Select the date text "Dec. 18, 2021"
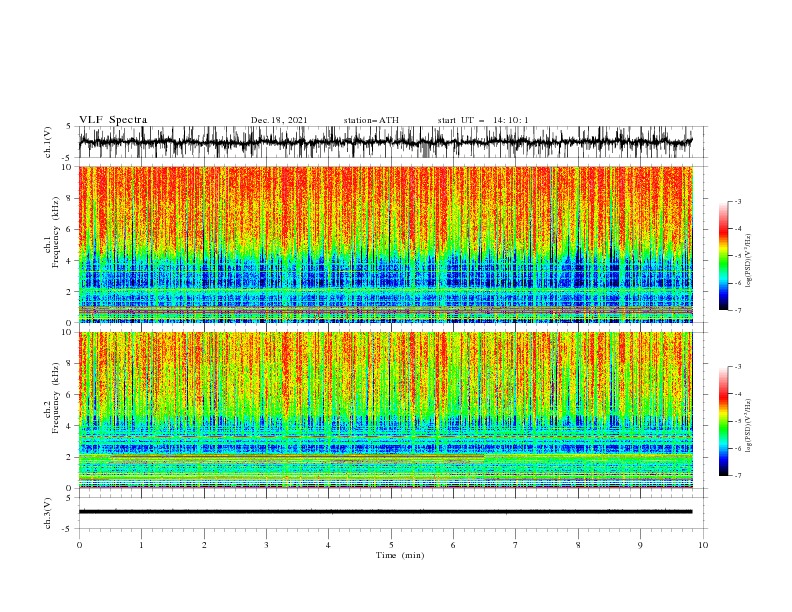 279,120
